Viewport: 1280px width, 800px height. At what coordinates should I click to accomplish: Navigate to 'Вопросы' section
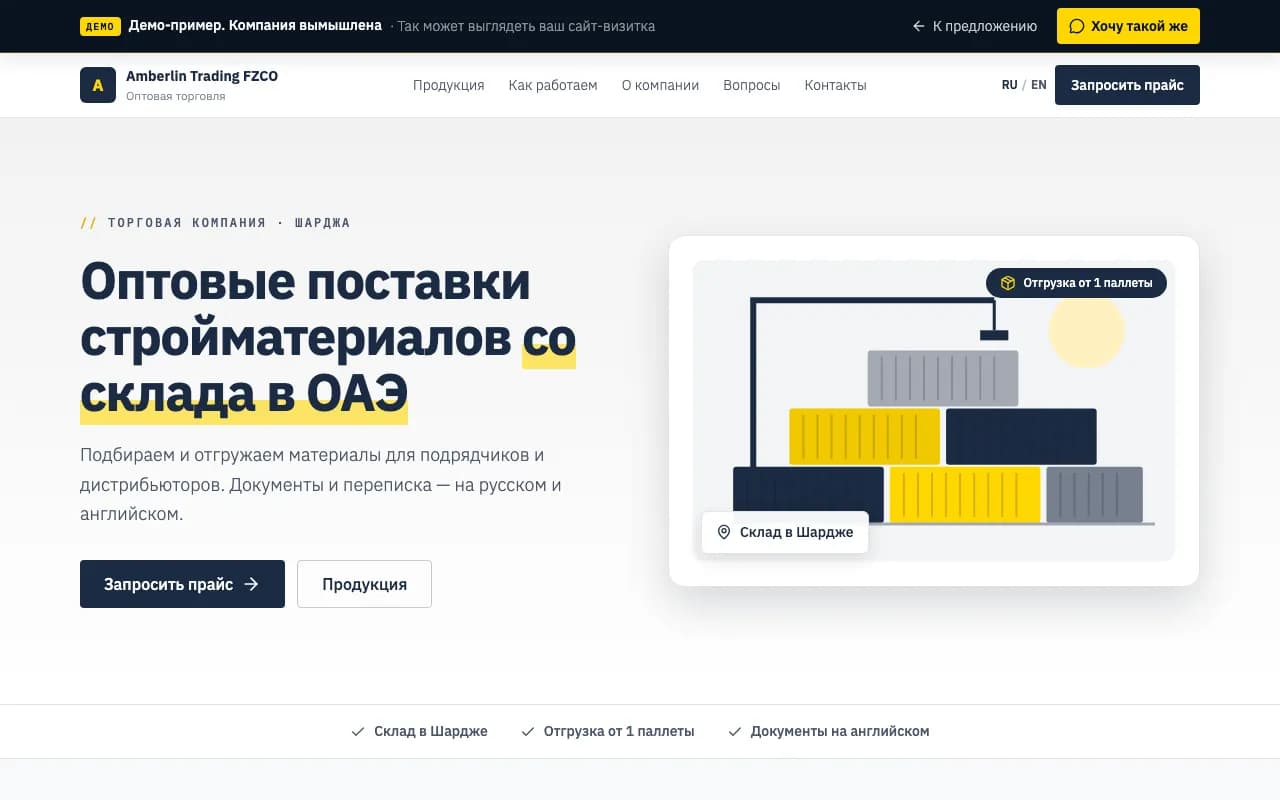click(752, 85)
